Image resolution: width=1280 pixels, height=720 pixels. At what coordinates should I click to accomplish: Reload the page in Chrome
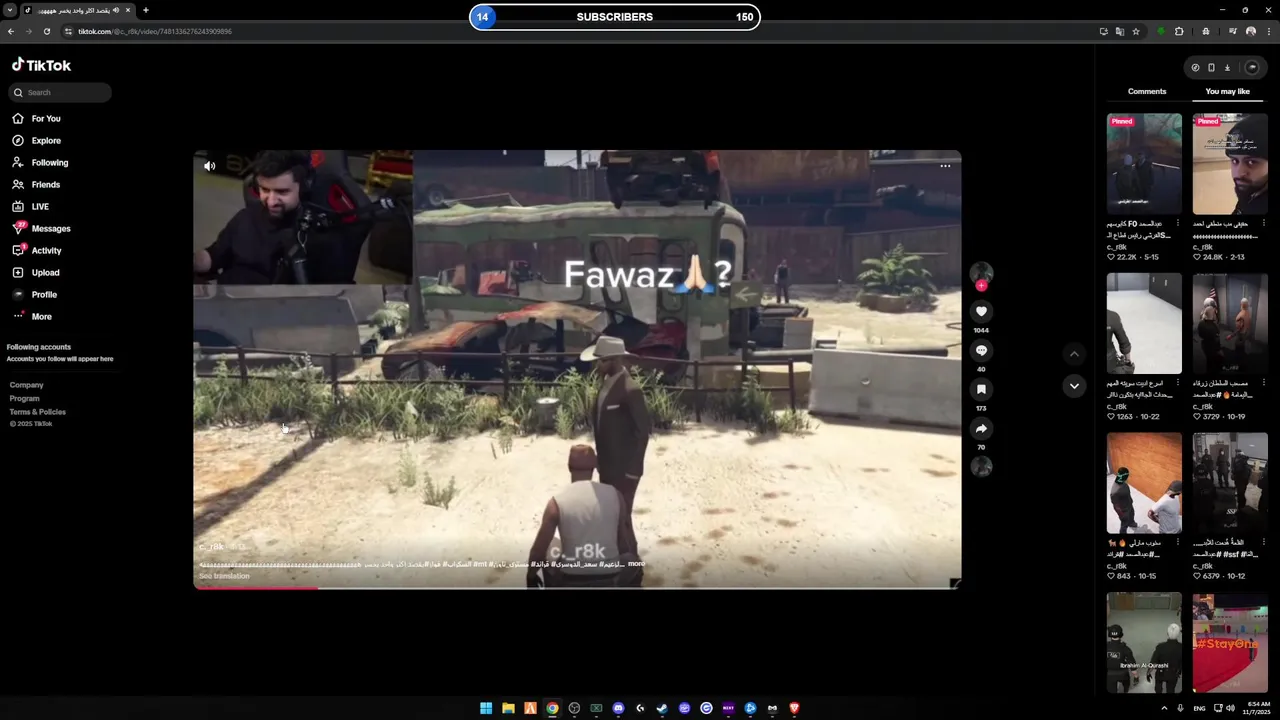pyautogui.click(x=46, y=31)
